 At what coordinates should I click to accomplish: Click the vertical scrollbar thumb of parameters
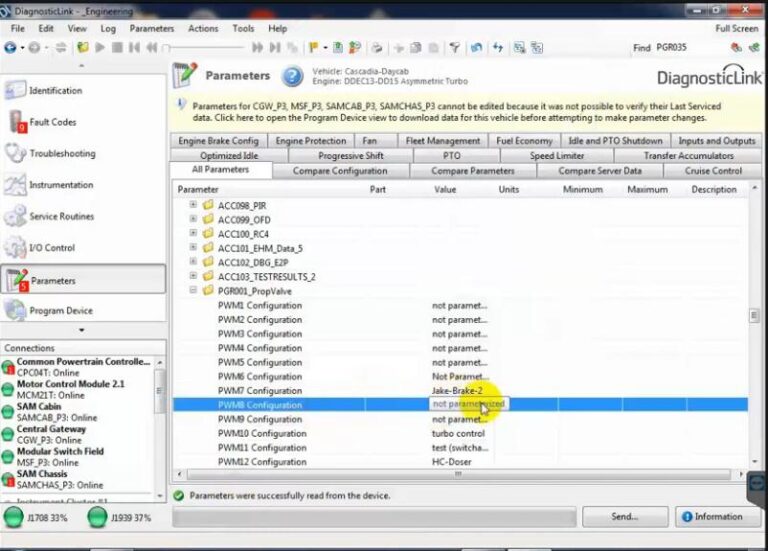[x=754, y=315]
